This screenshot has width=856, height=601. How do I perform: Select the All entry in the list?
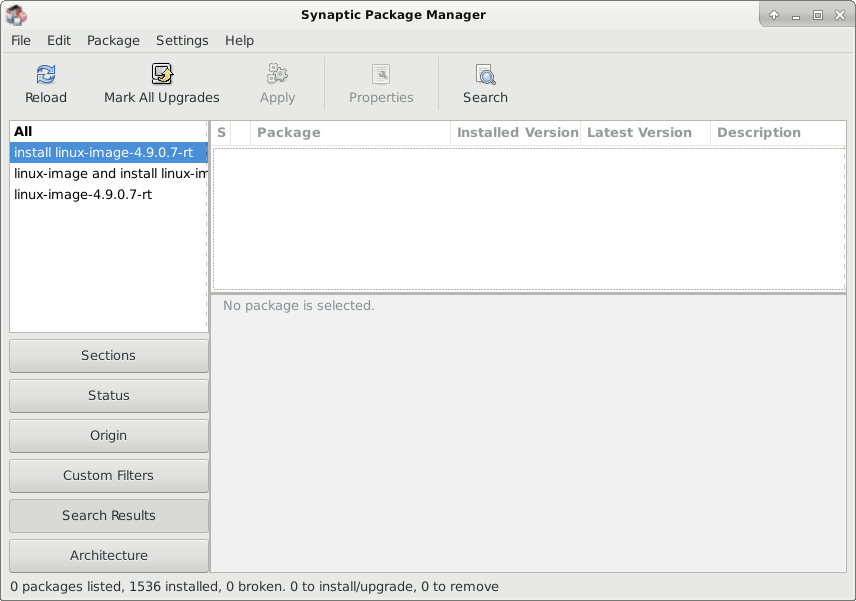[109, 132]
